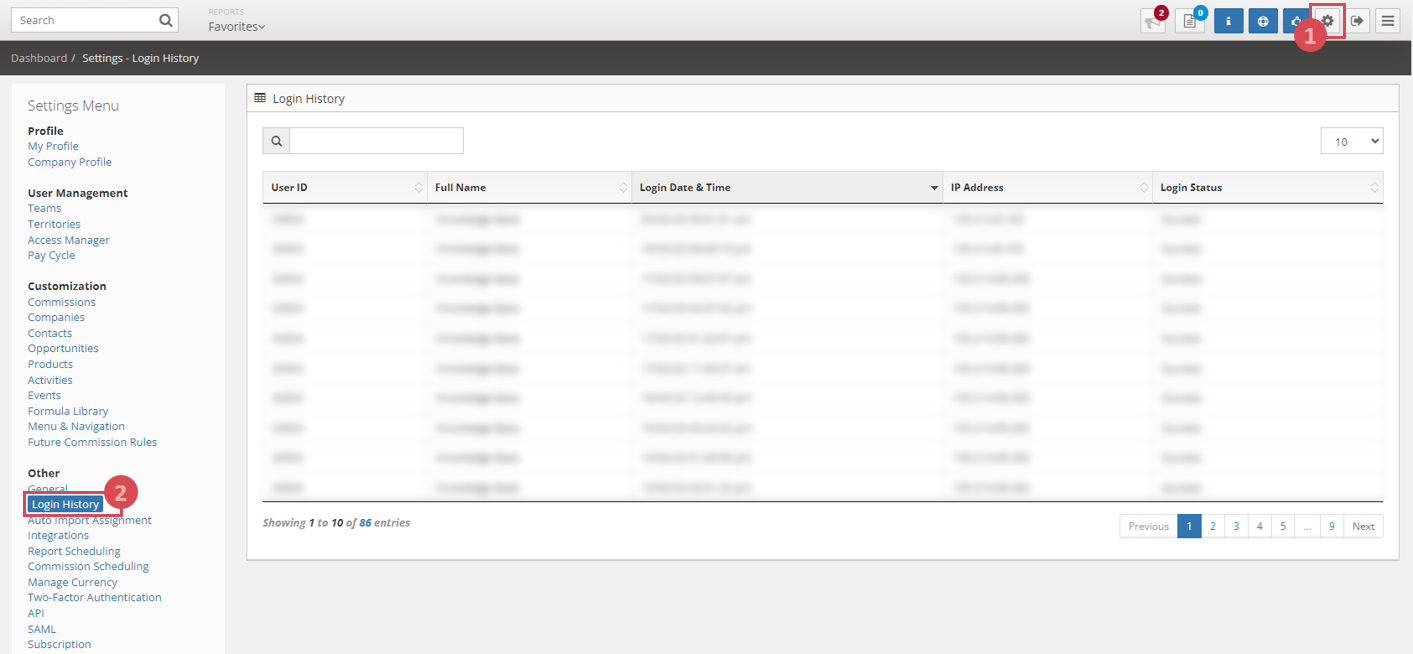Click the blue lifebuoy support icon
1413x654 pixels.
1263,21
